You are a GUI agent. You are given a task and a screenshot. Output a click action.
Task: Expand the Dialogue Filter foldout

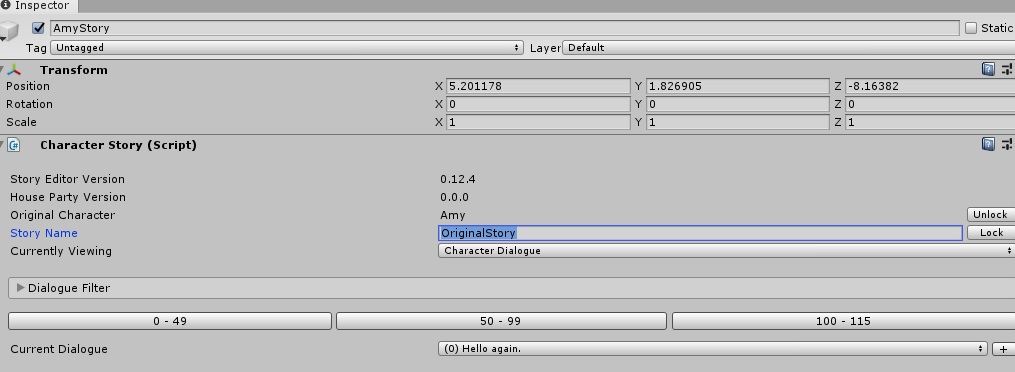[x=21, y=288]
